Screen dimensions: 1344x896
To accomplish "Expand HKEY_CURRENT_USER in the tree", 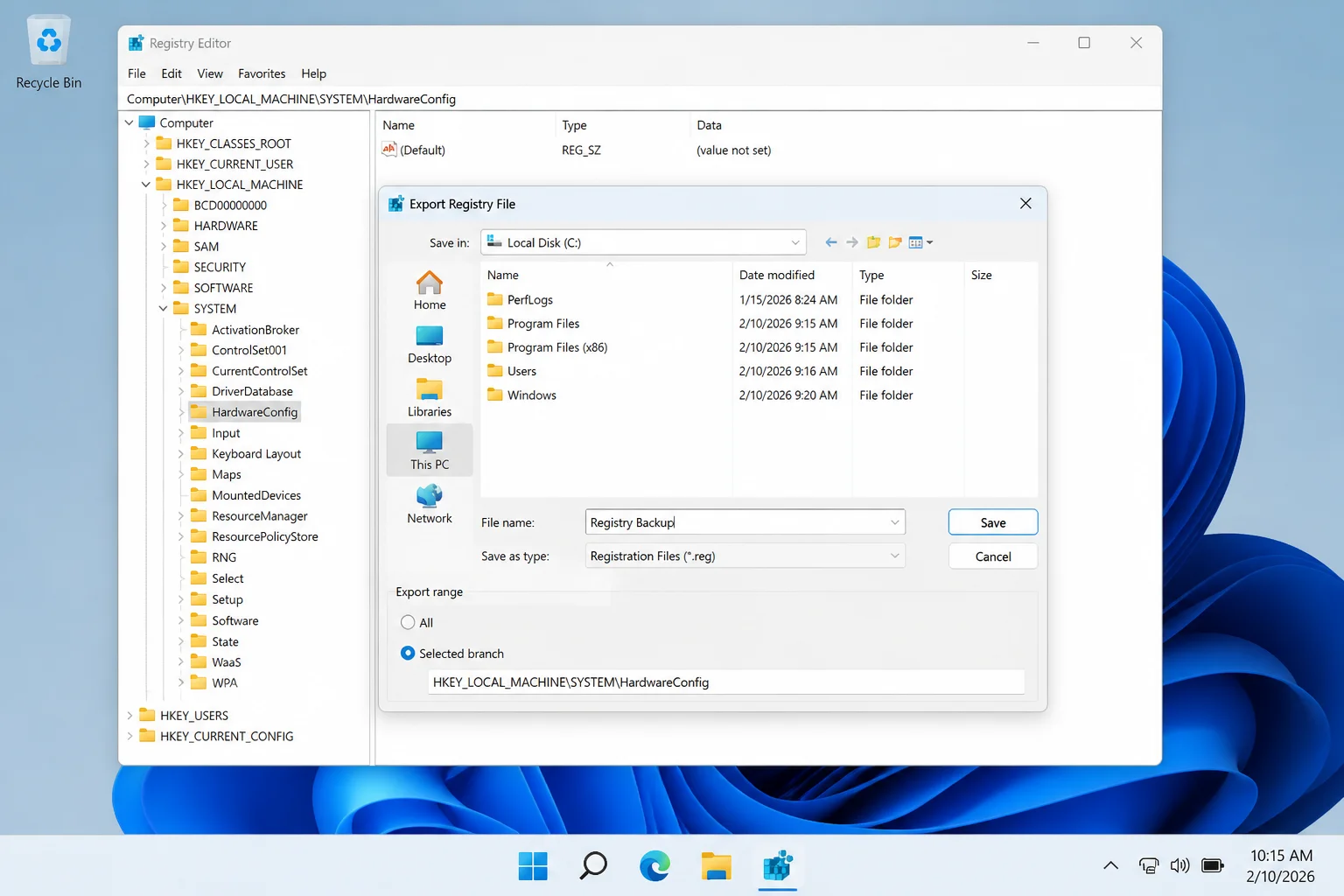I will (146, 164).
